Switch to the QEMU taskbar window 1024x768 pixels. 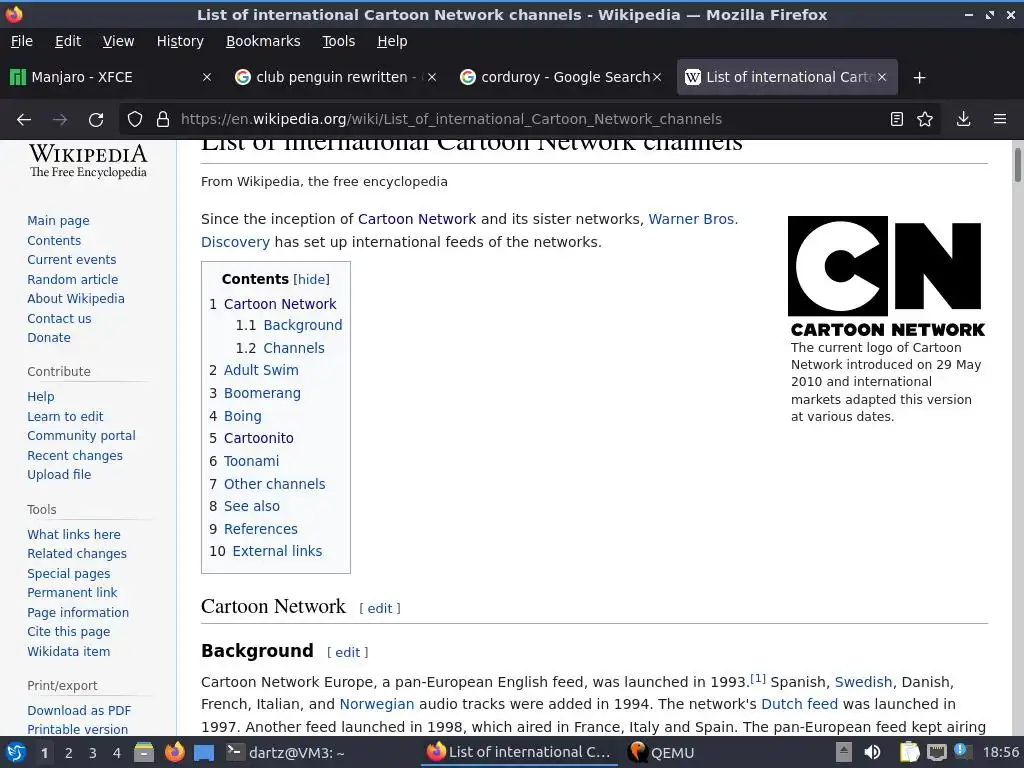coord(662,753)
